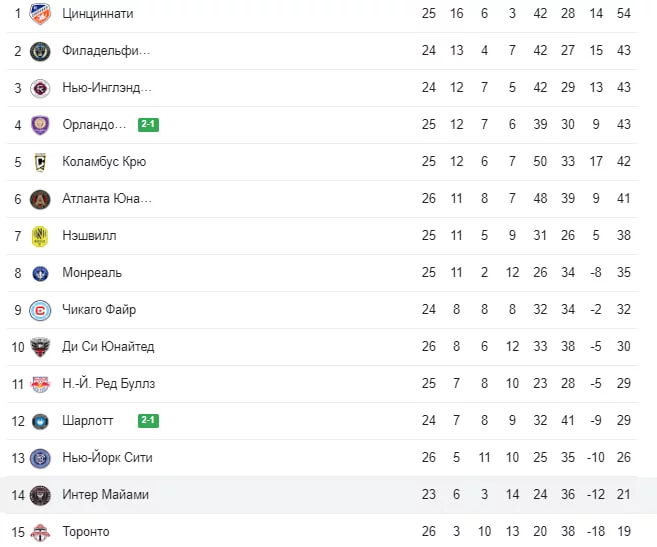Click the Nashville yellow crest
Image resolution: width=657 pixels, height=547 pixels.
(40, 236)
